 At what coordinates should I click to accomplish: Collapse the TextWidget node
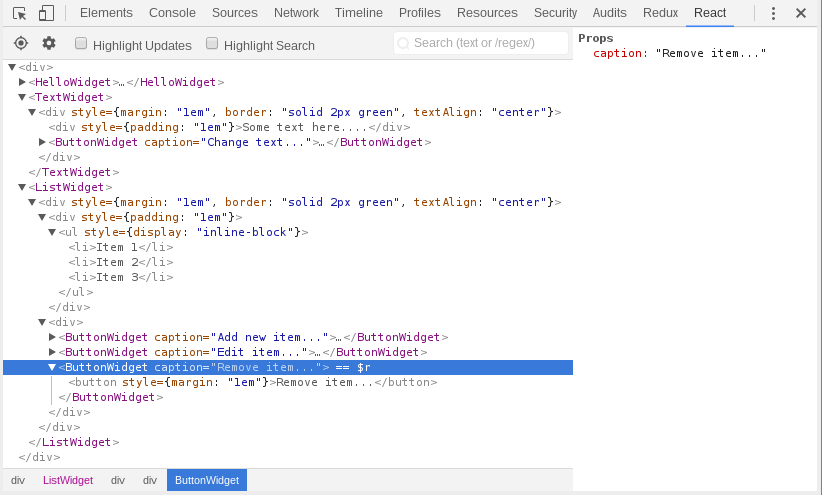pyautogui.click(x=22, y=97)
